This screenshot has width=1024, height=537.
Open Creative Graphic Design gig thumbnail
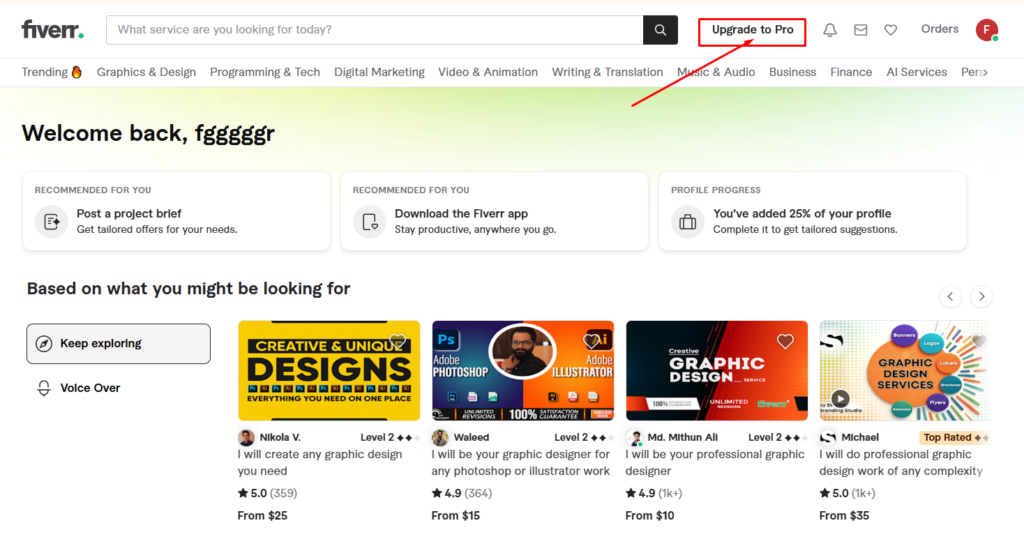click(x=717, y=370)
